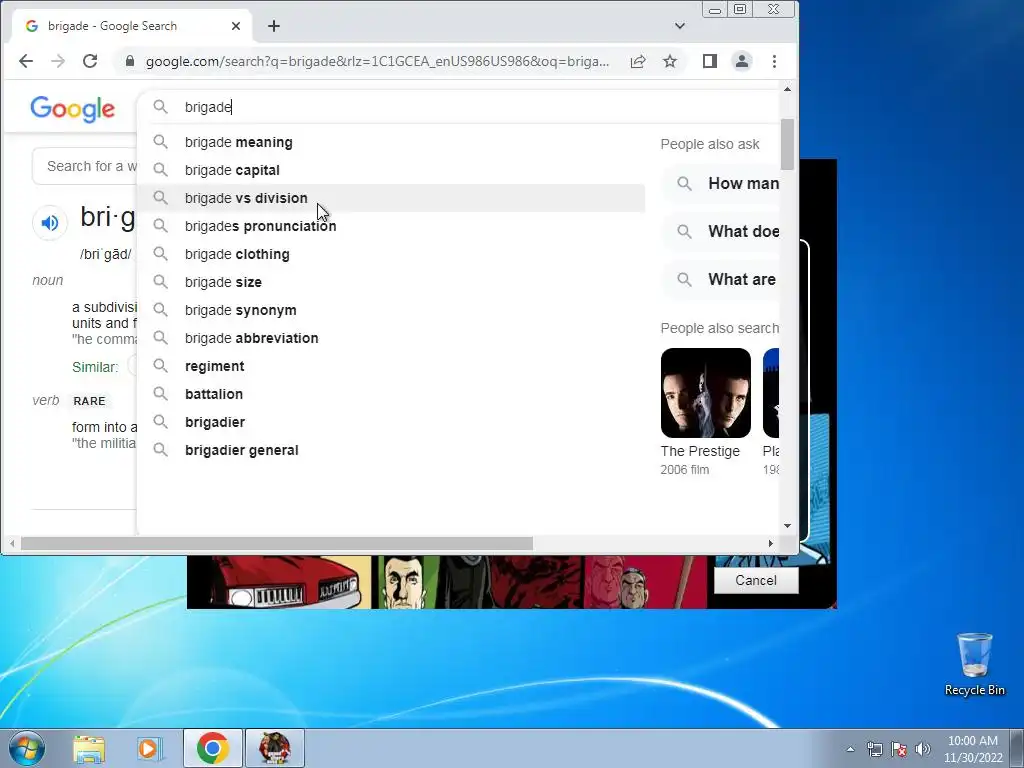Click the Action Center flag icon

click(x=899, y=749)
